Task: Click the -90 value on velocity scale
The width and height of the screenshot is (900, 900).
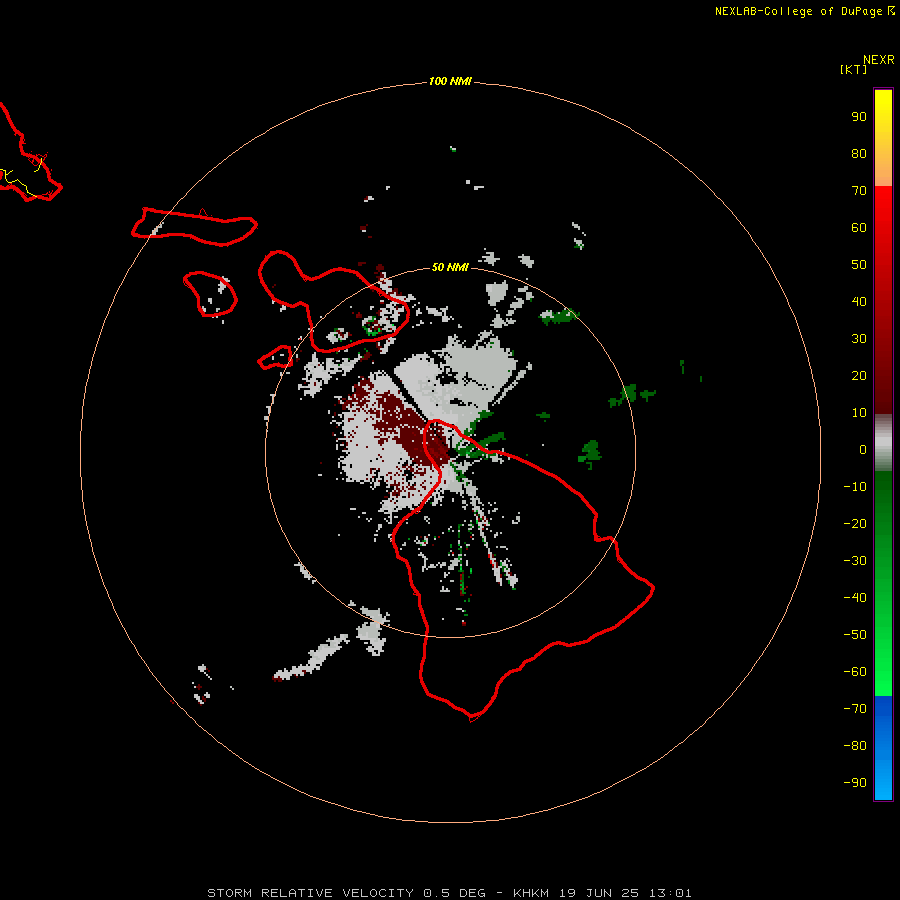Action: pos(855,783)
